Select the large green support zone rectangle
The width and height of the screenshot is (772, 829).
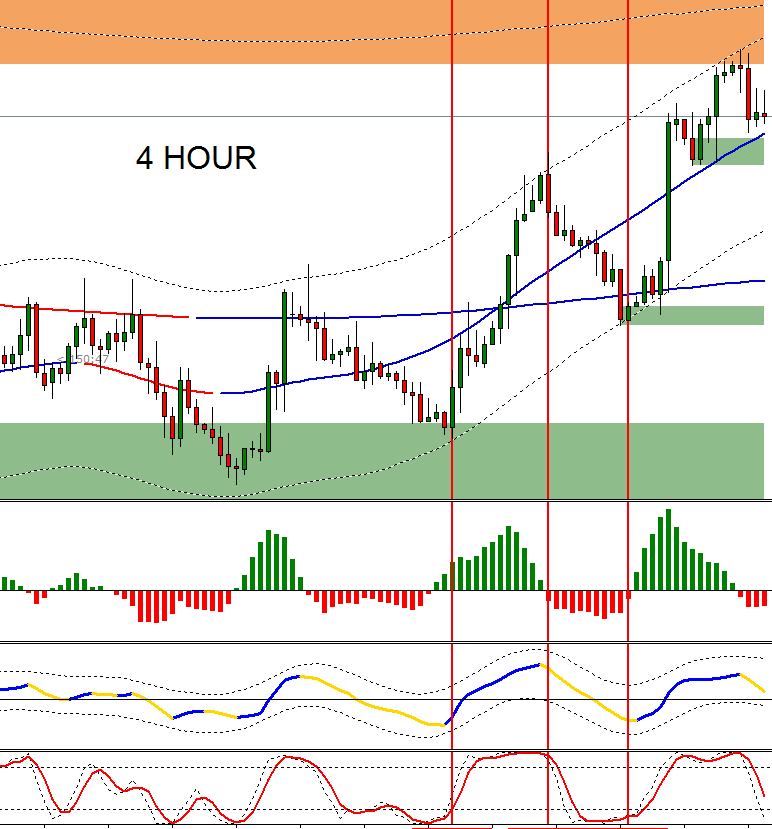[382, 460]
